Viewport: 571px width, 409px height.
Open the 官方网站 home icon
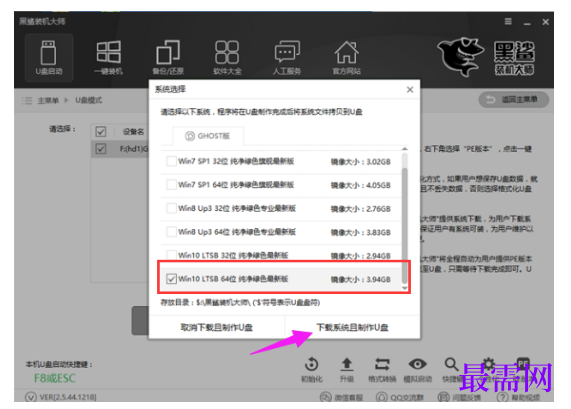pos(346,58)
